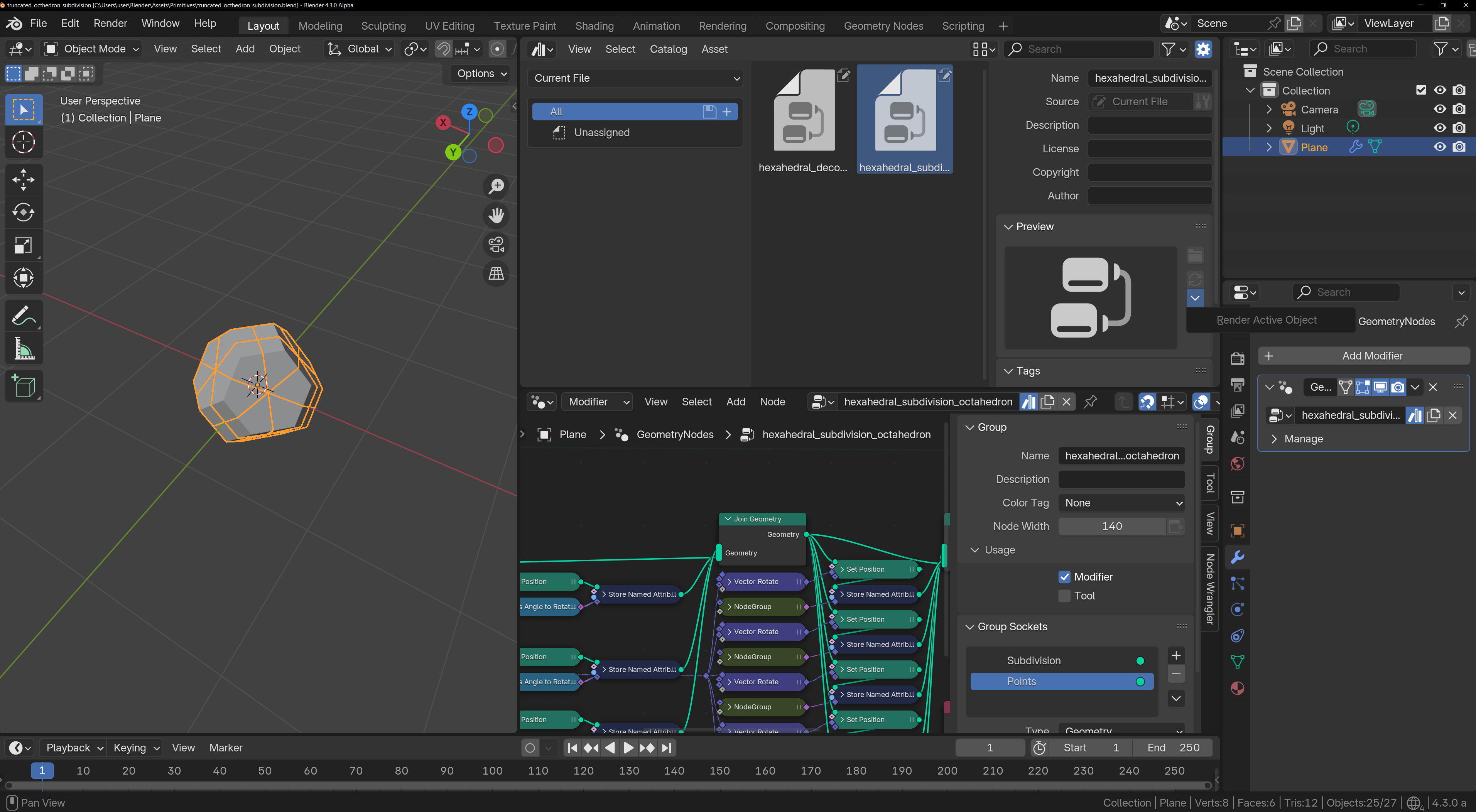Open the Material properties tab icon
The width and height of the screenshot is (1476, 812).
pos(1238,688)
